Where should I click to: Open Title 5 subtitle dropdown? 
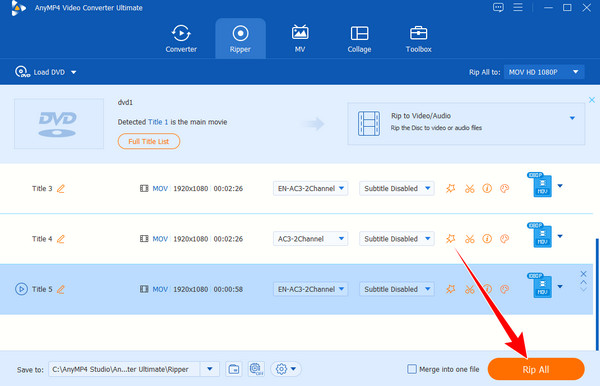[x=396, y=289]
